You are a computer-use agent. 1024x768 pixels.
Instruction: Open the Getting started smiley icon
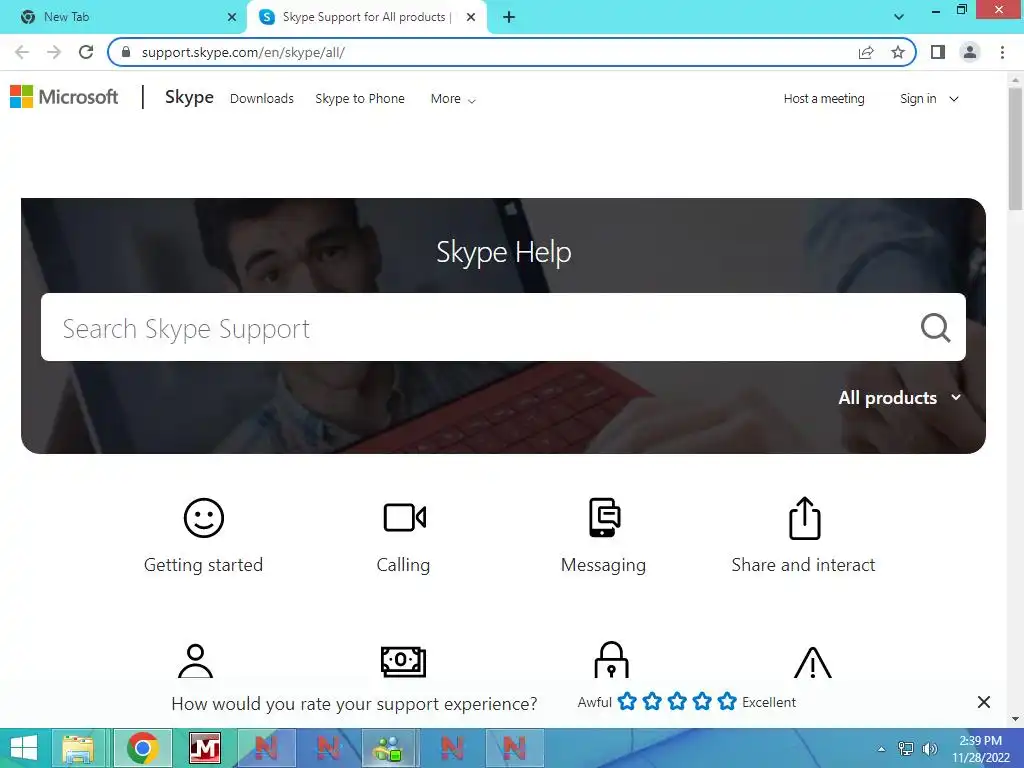[x=204, y=518]
